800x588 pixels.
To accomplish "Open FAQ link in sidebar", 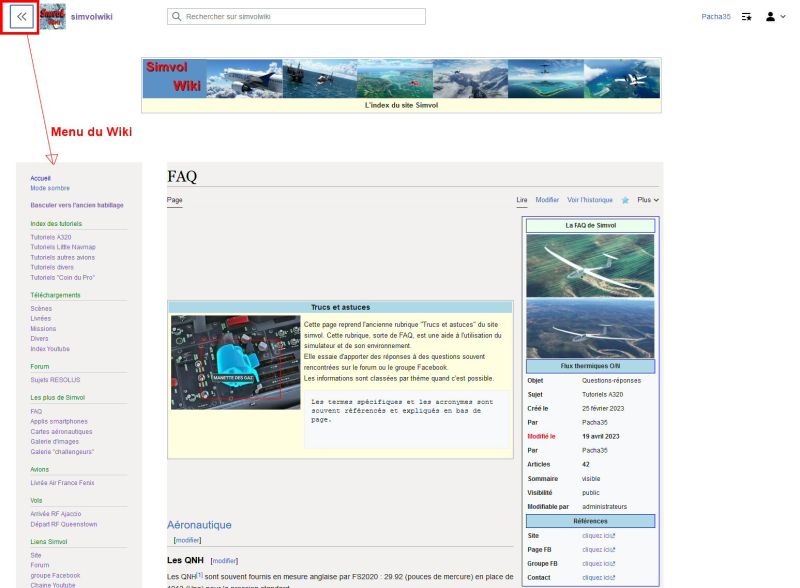I will [x=36, y=411].
